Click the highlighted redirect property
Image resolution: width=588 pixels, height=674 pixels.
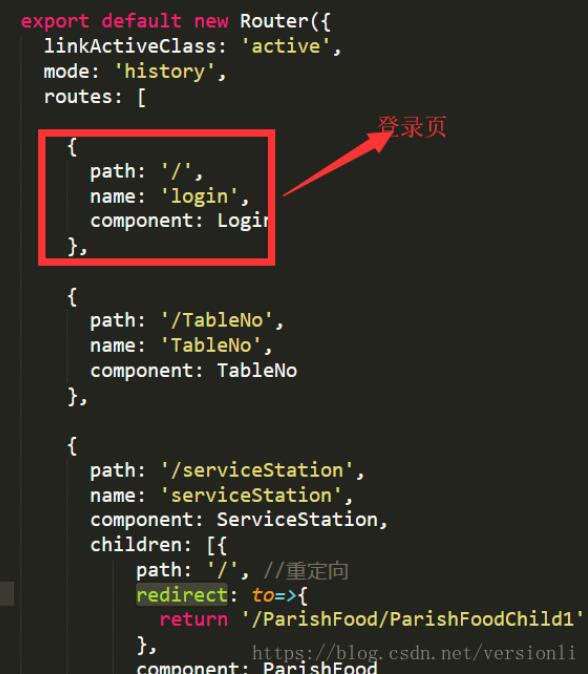pos(182,595)
